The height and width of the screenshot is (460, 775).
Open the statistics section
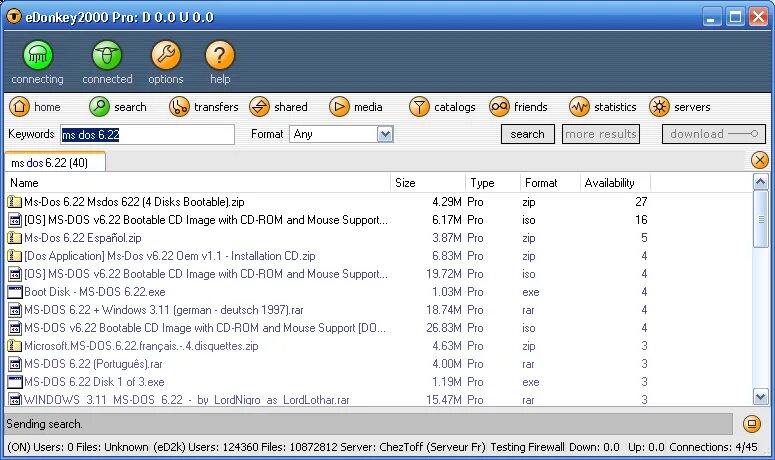603,107
